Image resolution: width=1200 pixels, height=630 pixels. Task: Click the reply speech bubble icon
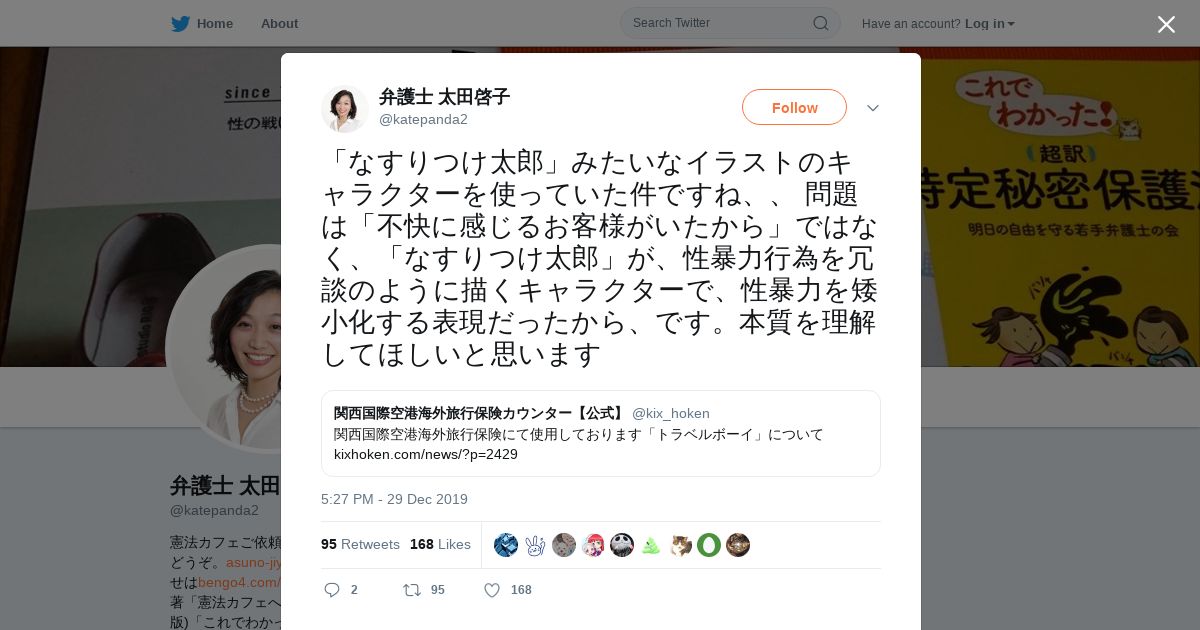[x=332, y=590]
